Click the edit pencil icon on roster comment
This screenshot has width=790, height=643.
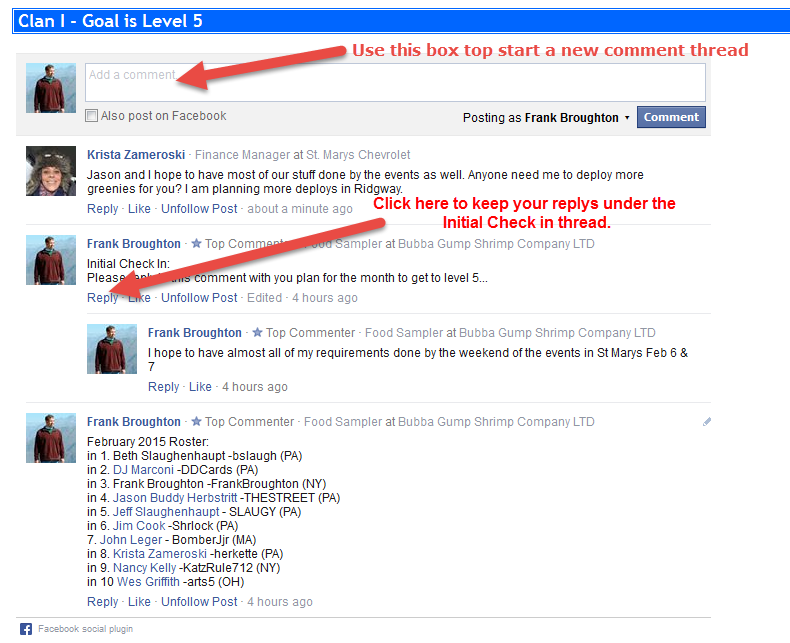(707, 422)
